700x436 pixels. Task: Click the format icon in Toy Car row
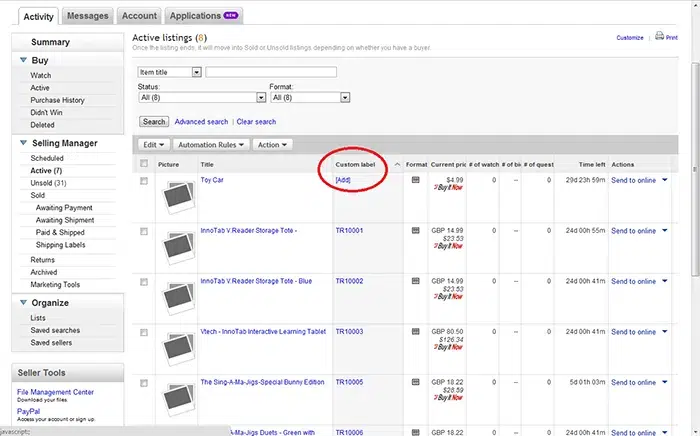pyautogui.click(x=416, y=180)
